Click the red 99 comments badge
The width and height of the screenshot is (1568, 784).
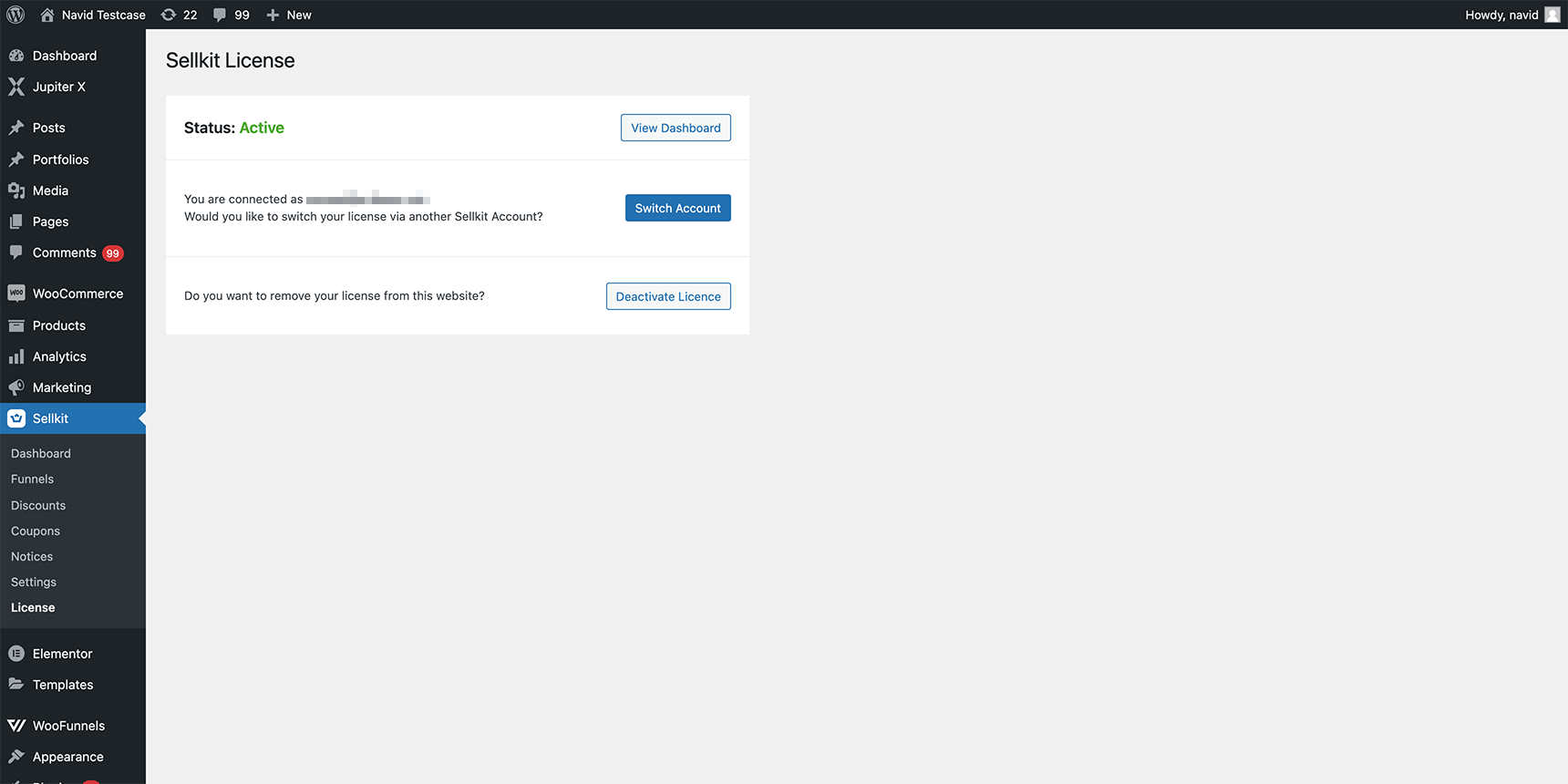112,253
